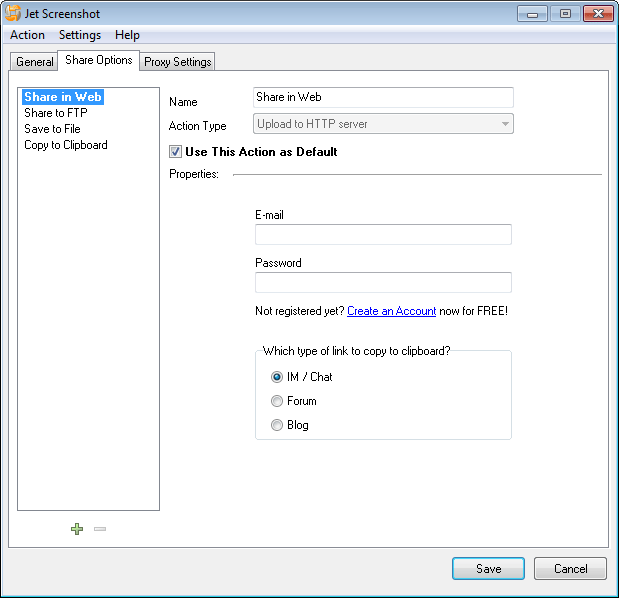This screenshot has width=619, height=598.
Task: Follow the Create an Account link
Action: pyautogui.click(x=391, y=311)
